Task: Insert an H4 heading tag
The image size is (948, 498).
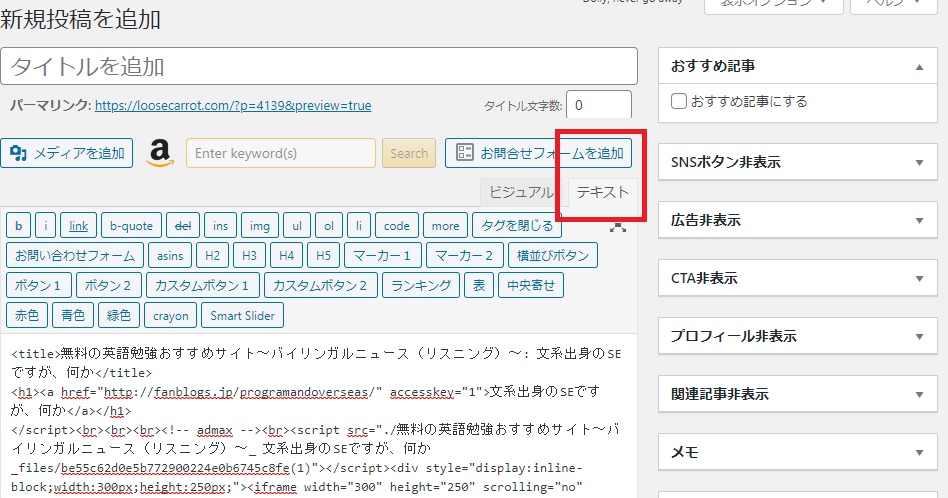Action: click(x=287, y=255)
